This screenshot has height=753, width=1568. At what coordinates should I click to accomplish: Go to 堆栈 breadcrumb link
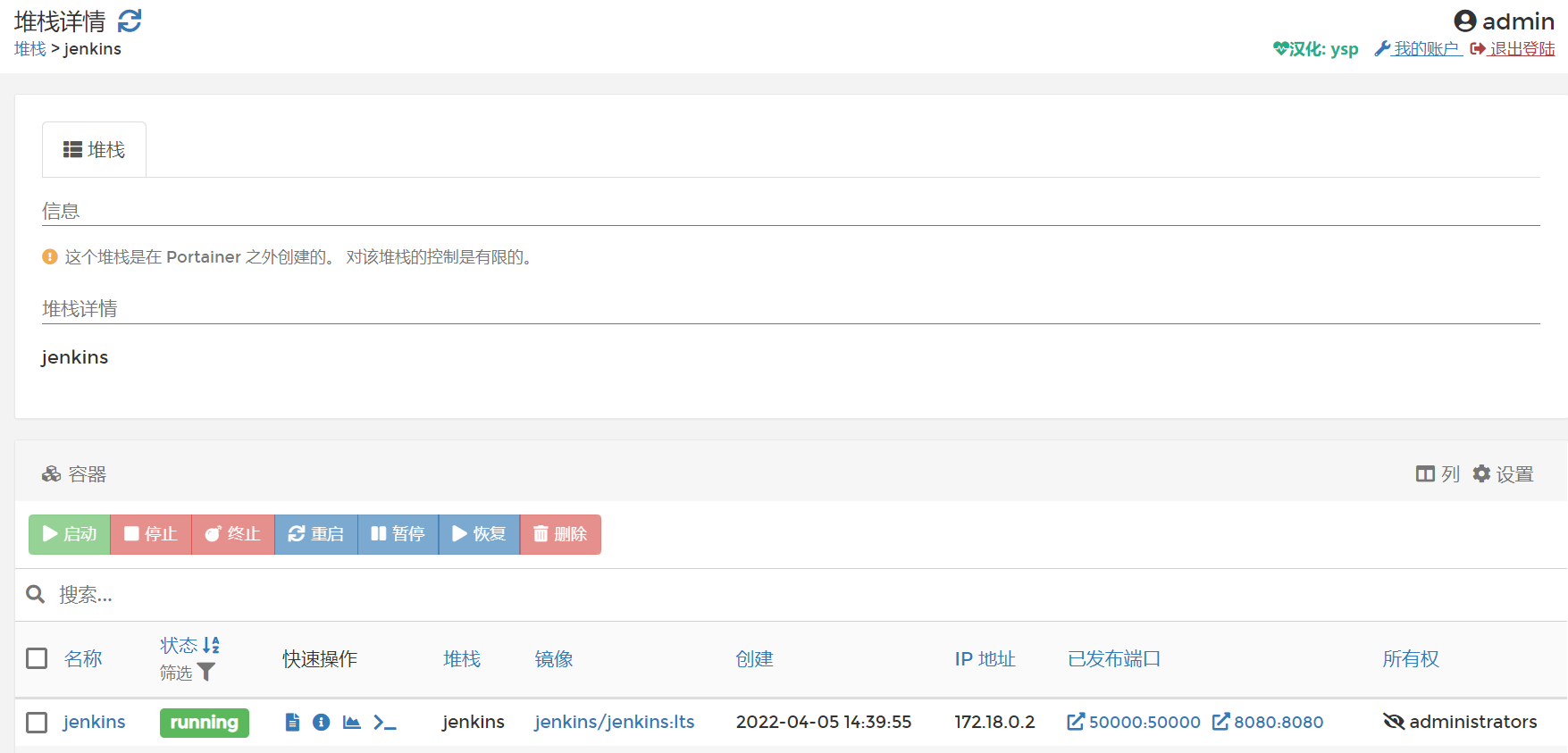point(30,49)
